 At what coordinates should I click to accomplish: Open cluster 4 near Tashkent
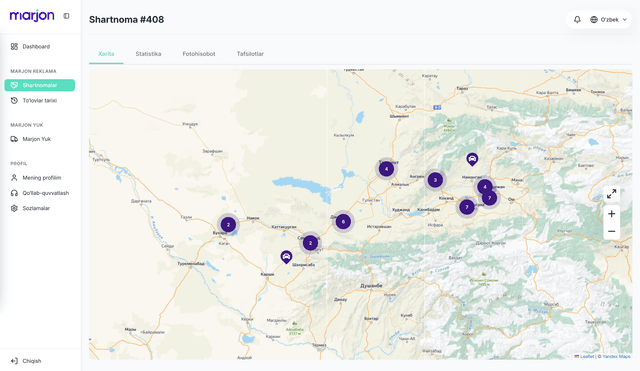386,169
